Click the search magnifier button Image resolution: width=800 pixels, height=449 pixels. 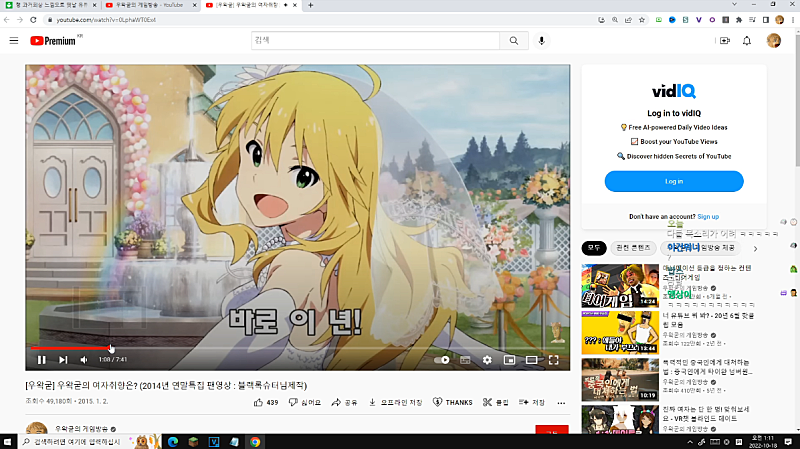(x=514, y=41)
